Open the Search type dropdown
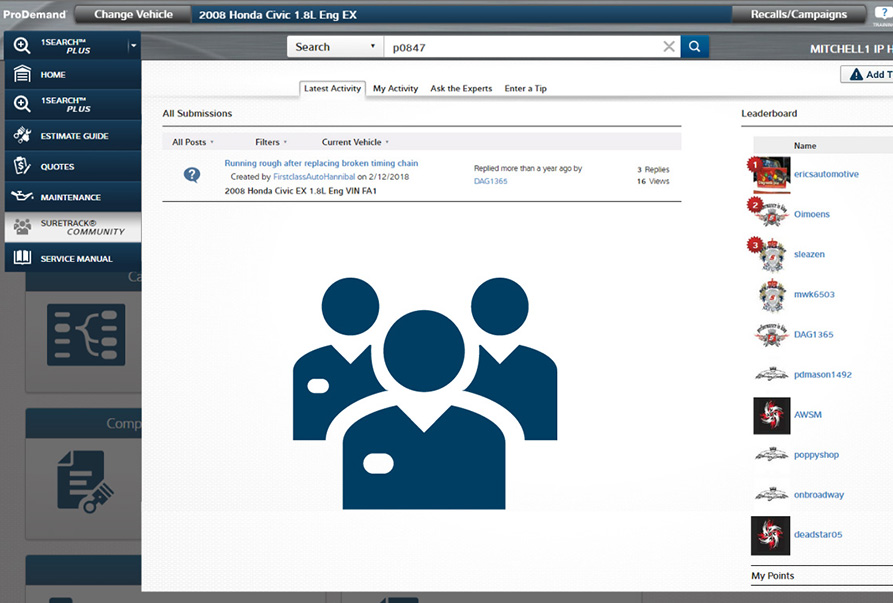 click(x=335, y=47)
